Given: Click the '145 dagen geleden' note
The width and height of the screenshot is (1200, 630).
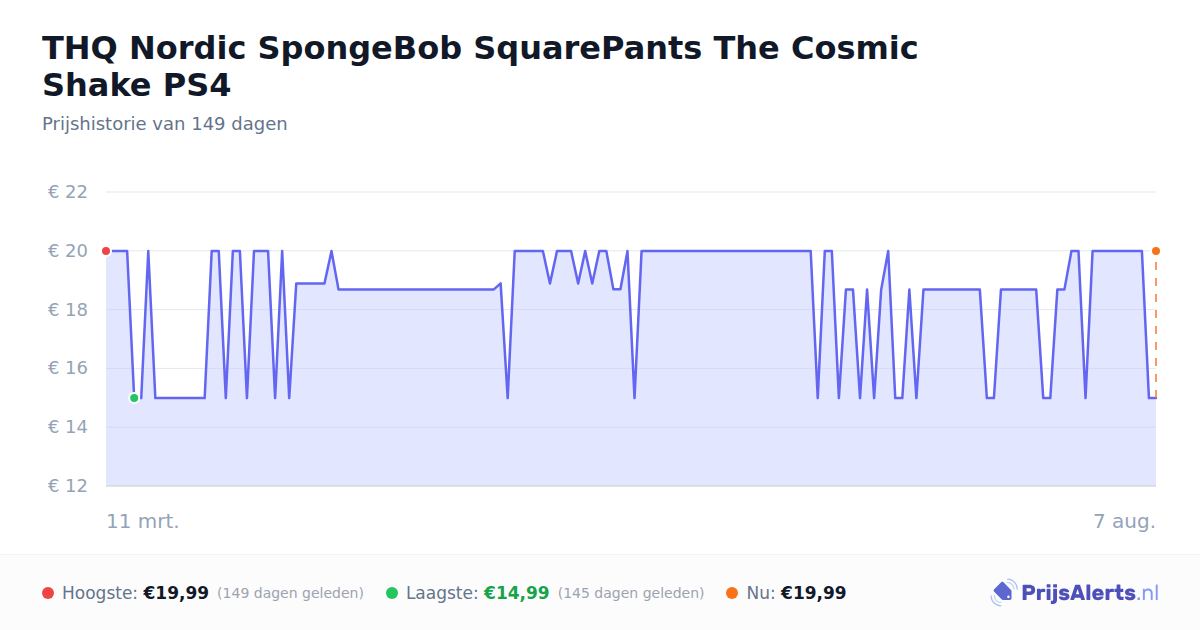Looking at the screenshot, I should (631, 593).
